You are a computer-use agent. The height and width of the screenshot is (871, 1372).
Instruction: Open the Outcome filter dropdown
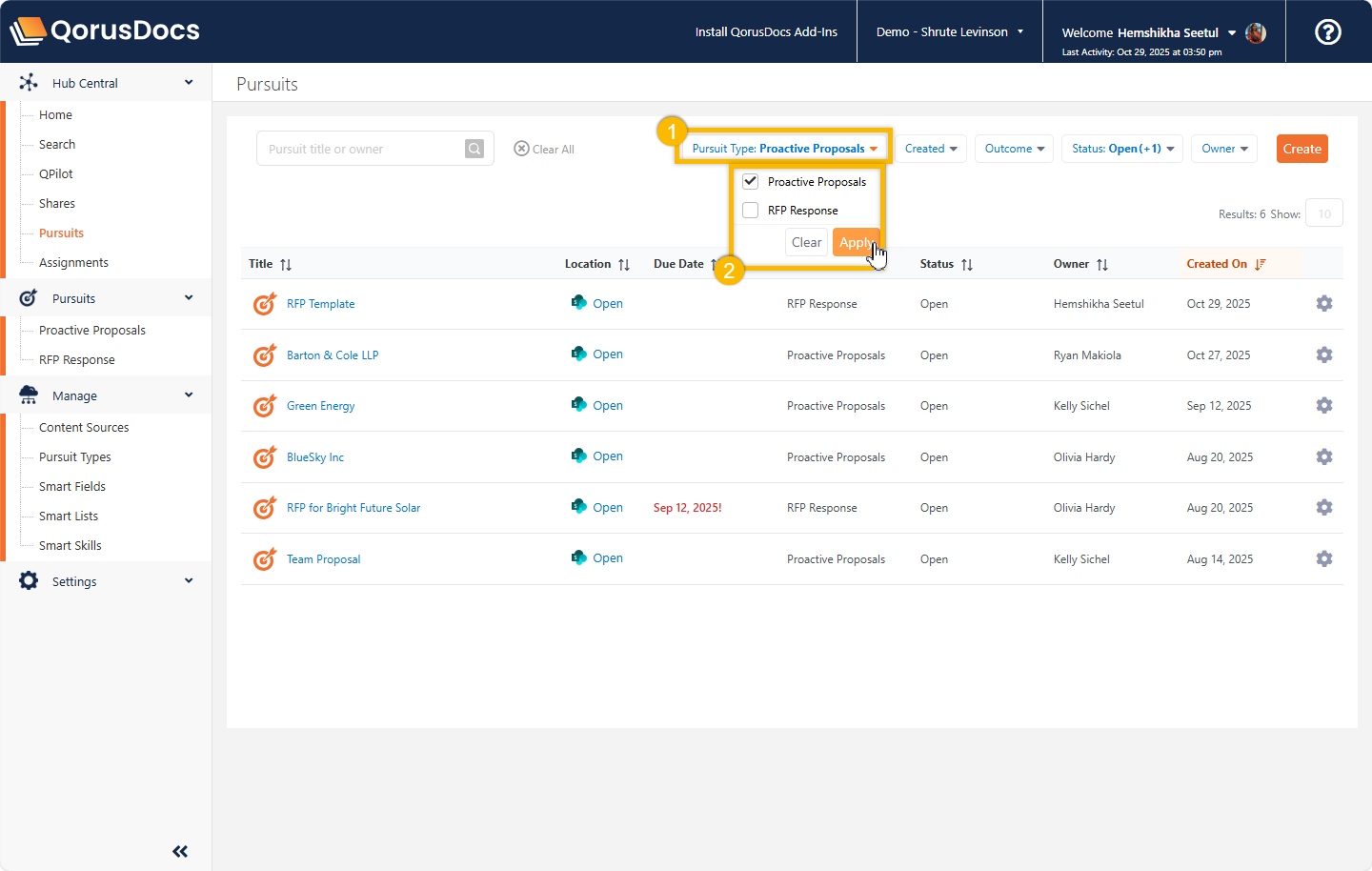pyautogui.click(x=1014, y=149)
